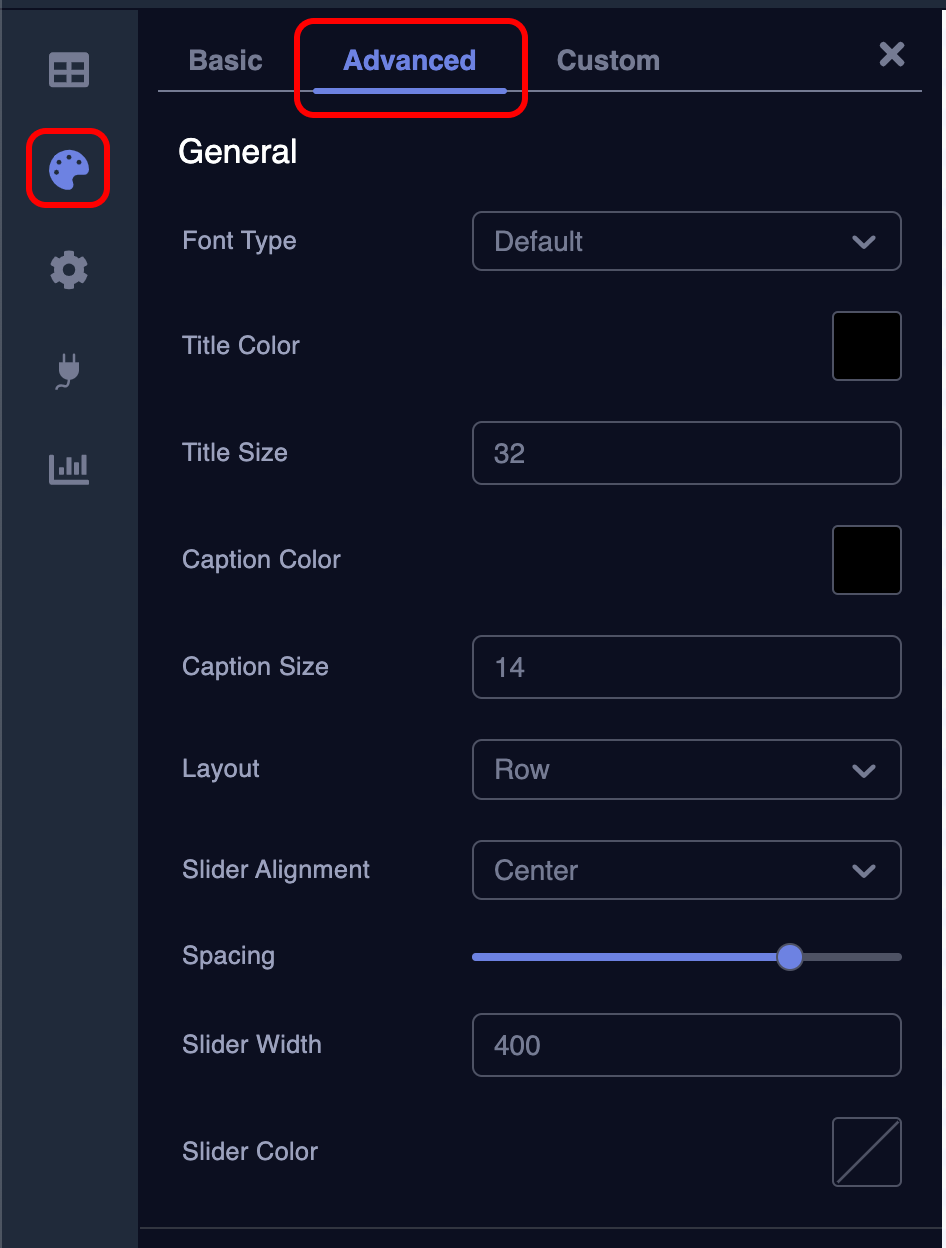Select the palette style icon in sidebar

[68, 168]
